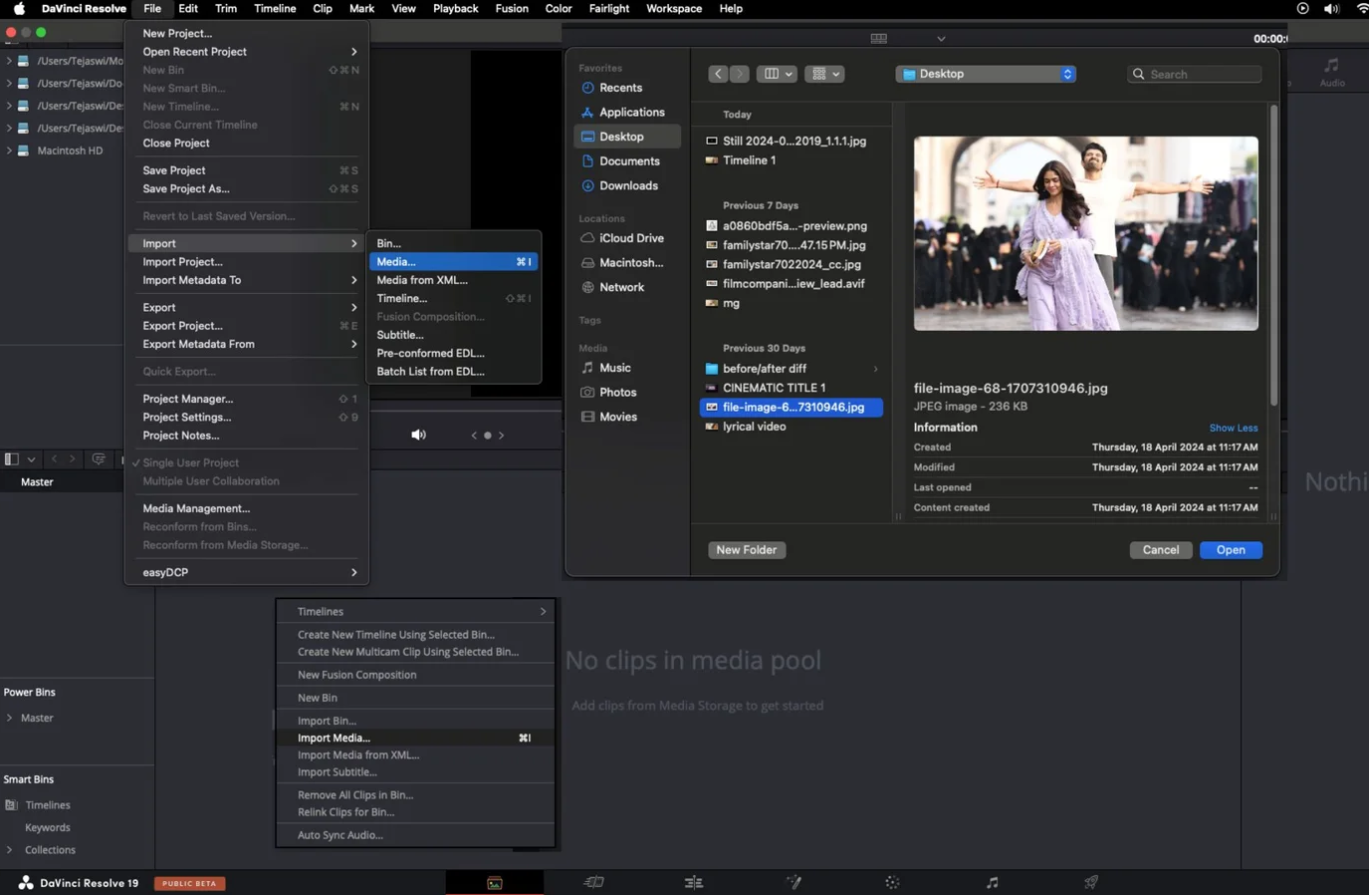Open the Playback menu
This screenshot has width=1369, height=895.
(x=455, y=8)
